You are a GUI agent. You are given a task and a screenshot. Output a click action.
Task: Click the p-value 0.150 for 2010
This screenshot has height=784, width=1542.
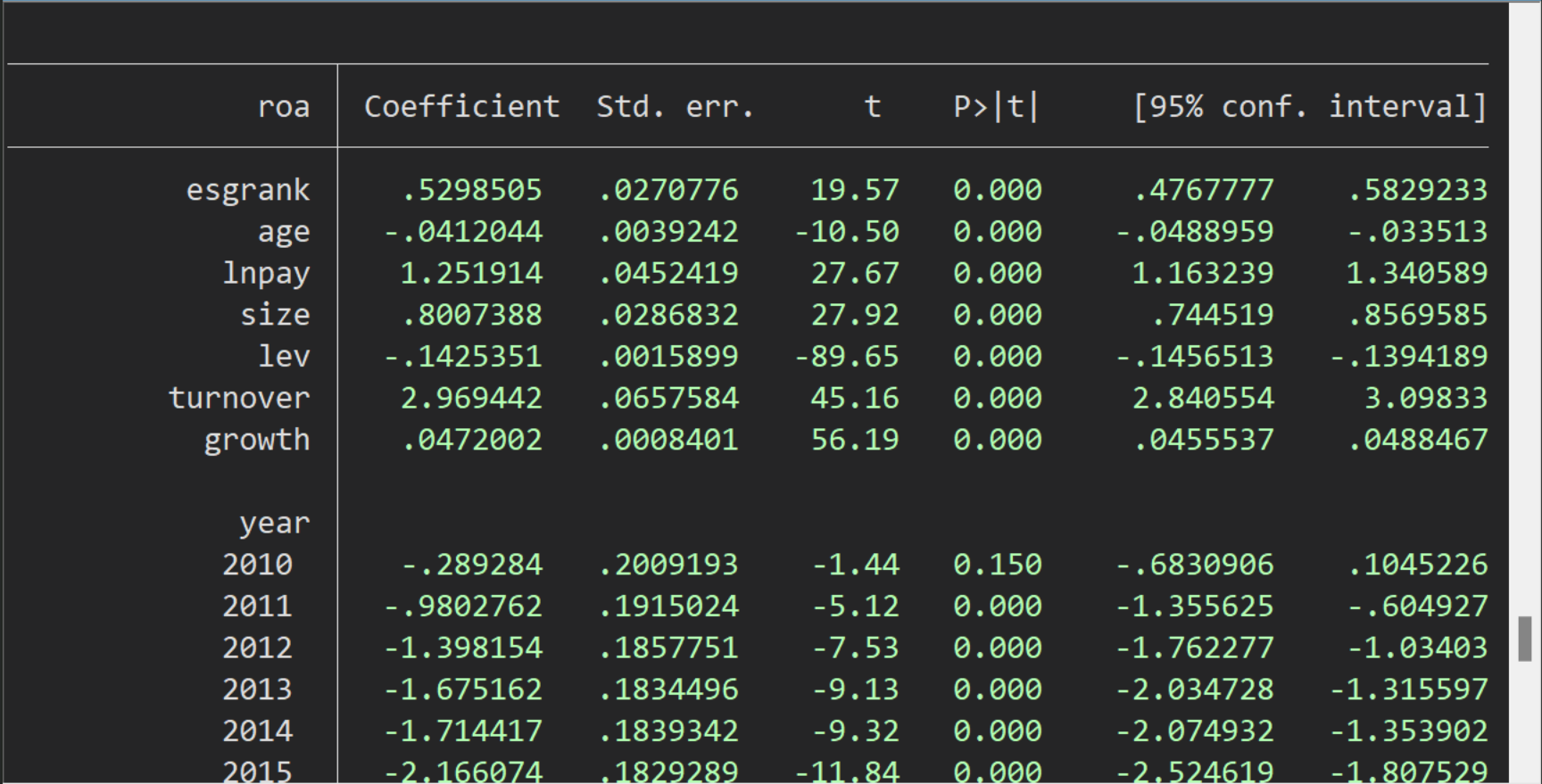[997, 565]
